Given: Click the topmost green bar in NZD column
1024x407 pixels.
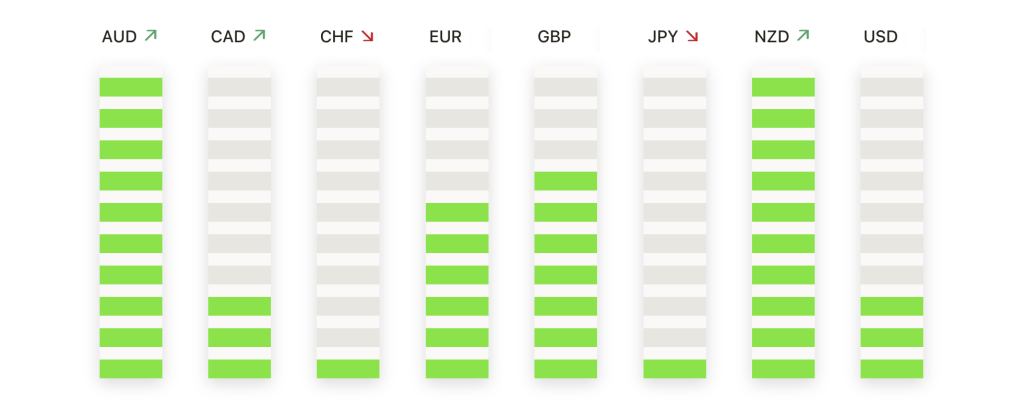Looking at the screenshot, I should (x=783, y=87).
